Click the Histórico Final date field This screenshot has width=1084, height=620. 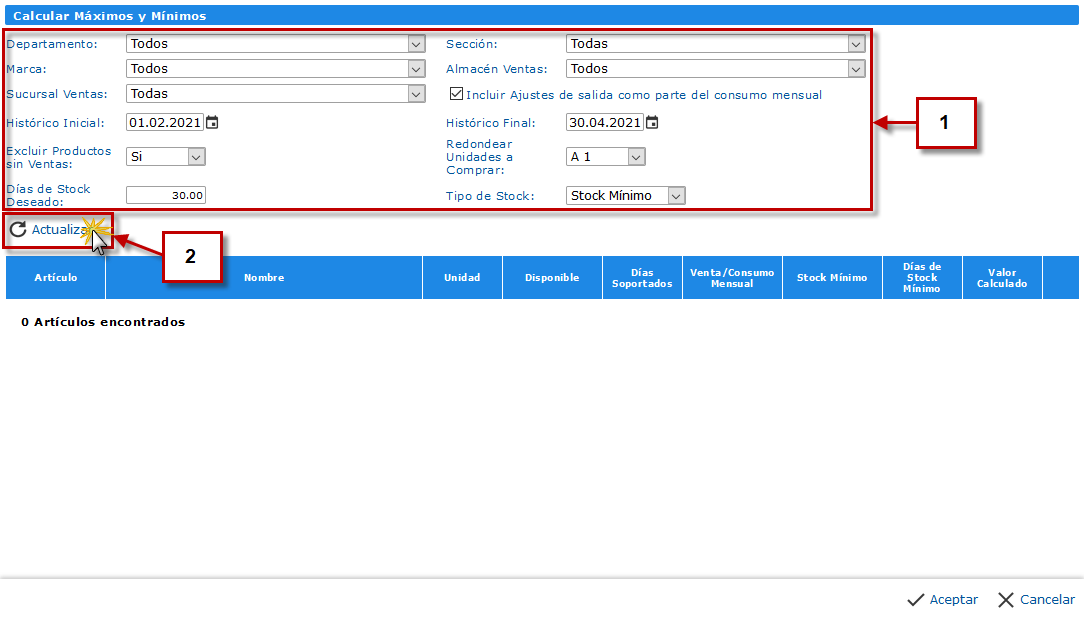(605, 123)
